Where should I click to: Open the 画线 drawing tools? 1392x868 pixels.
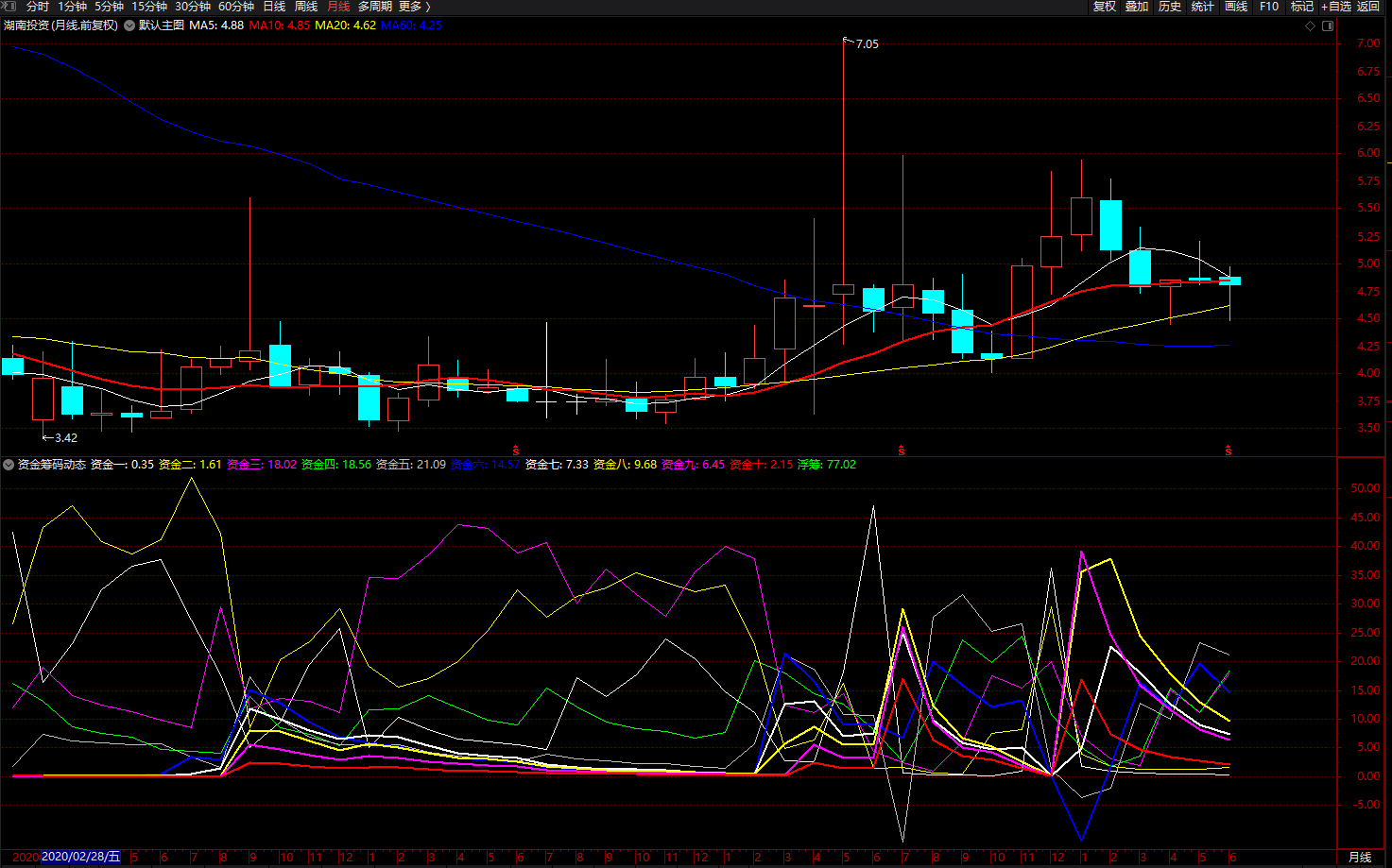coord(1236,7)
